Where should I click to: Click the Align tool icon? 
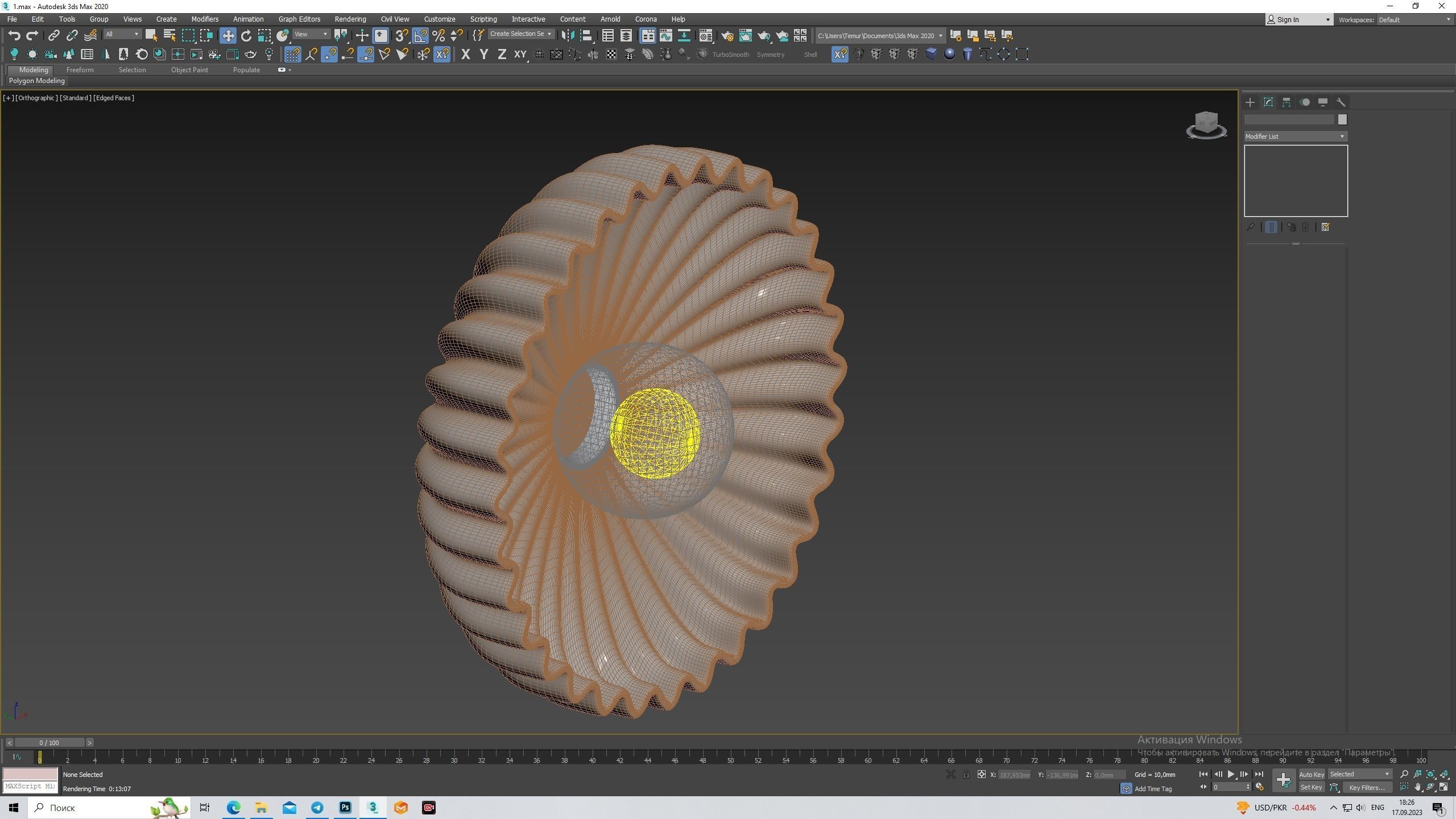586,35
